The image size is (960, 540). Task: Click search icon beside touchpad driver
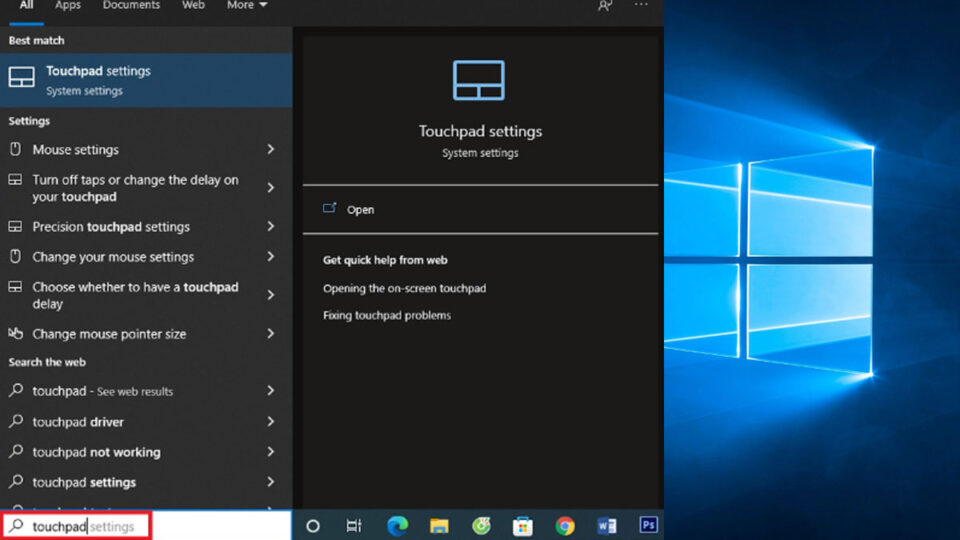pos(16,421)
